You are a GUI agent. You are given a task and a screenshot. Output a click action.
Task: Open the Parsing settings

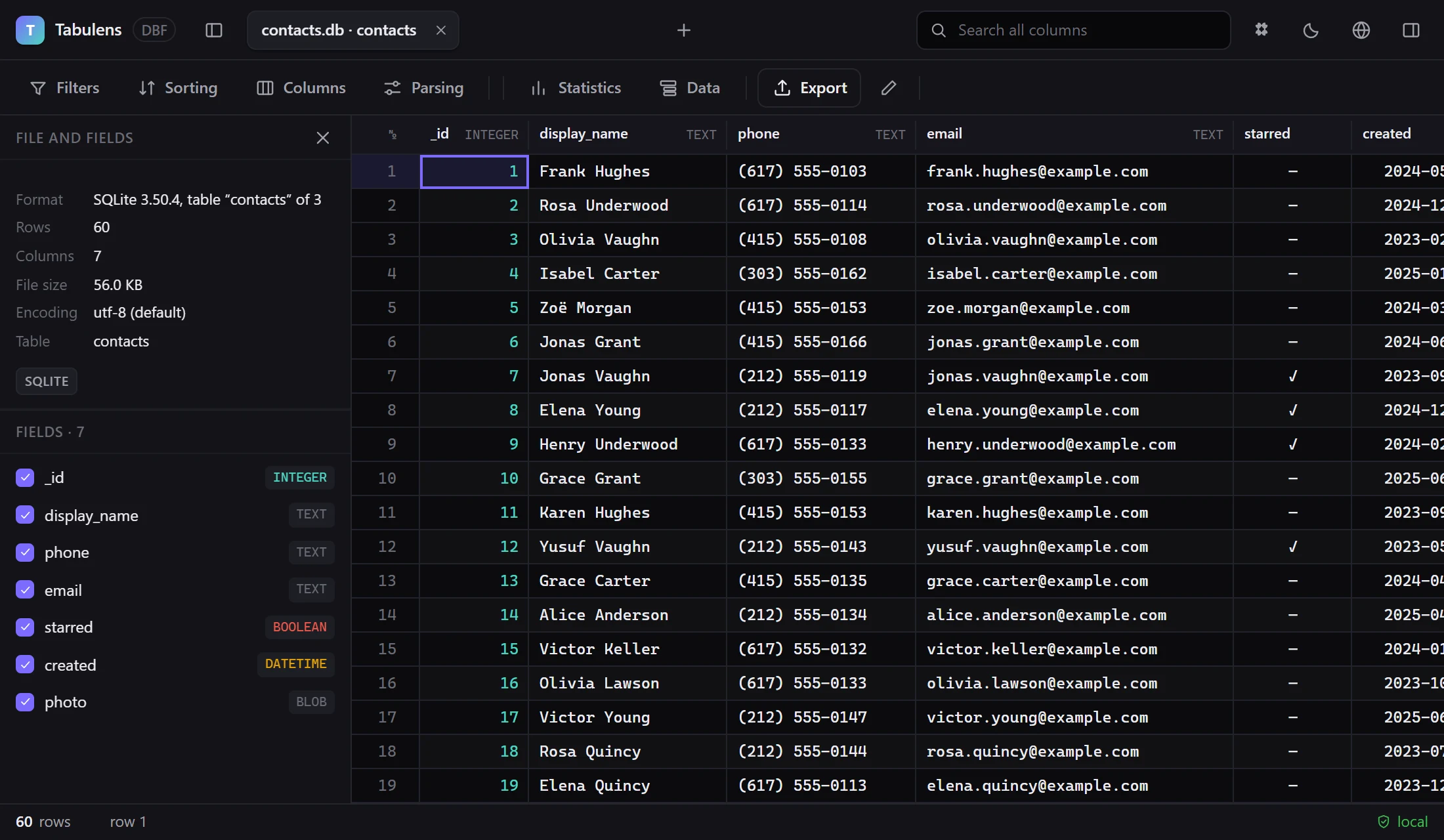pyautogui.click(x=424, y=88)
